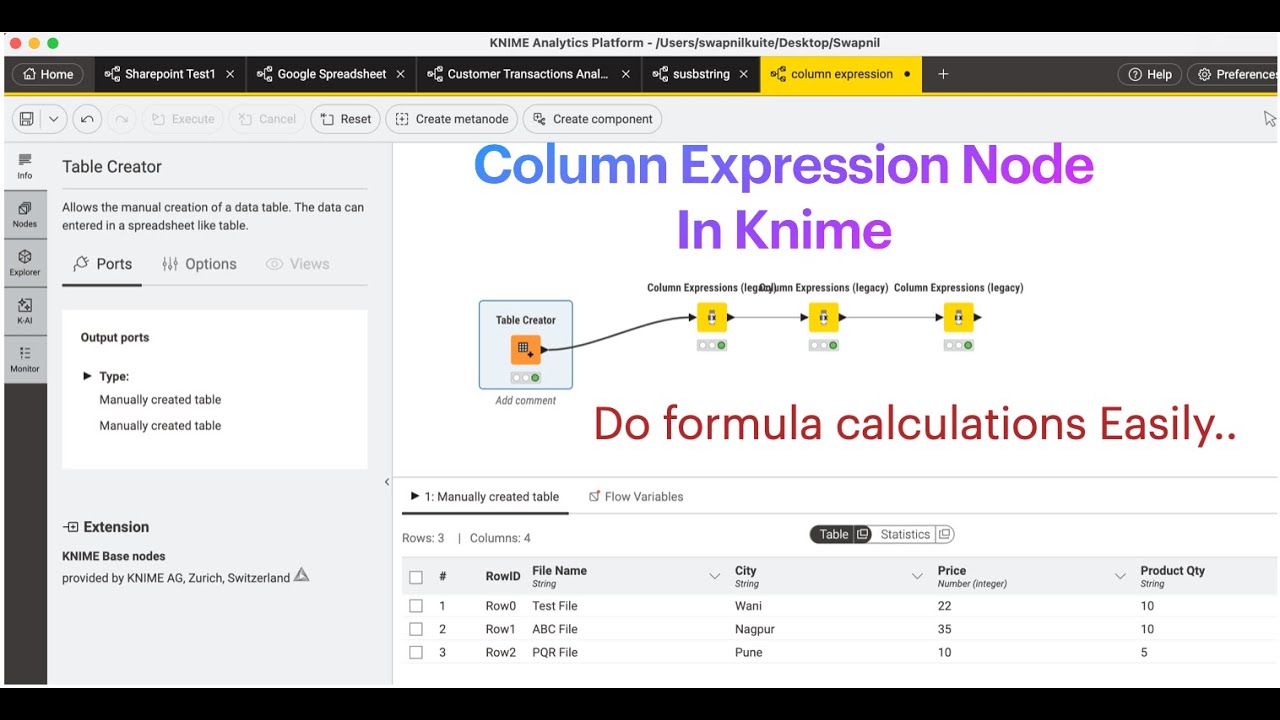
Task: Open the Monitor sidebar panel
Action: point(25,359)
